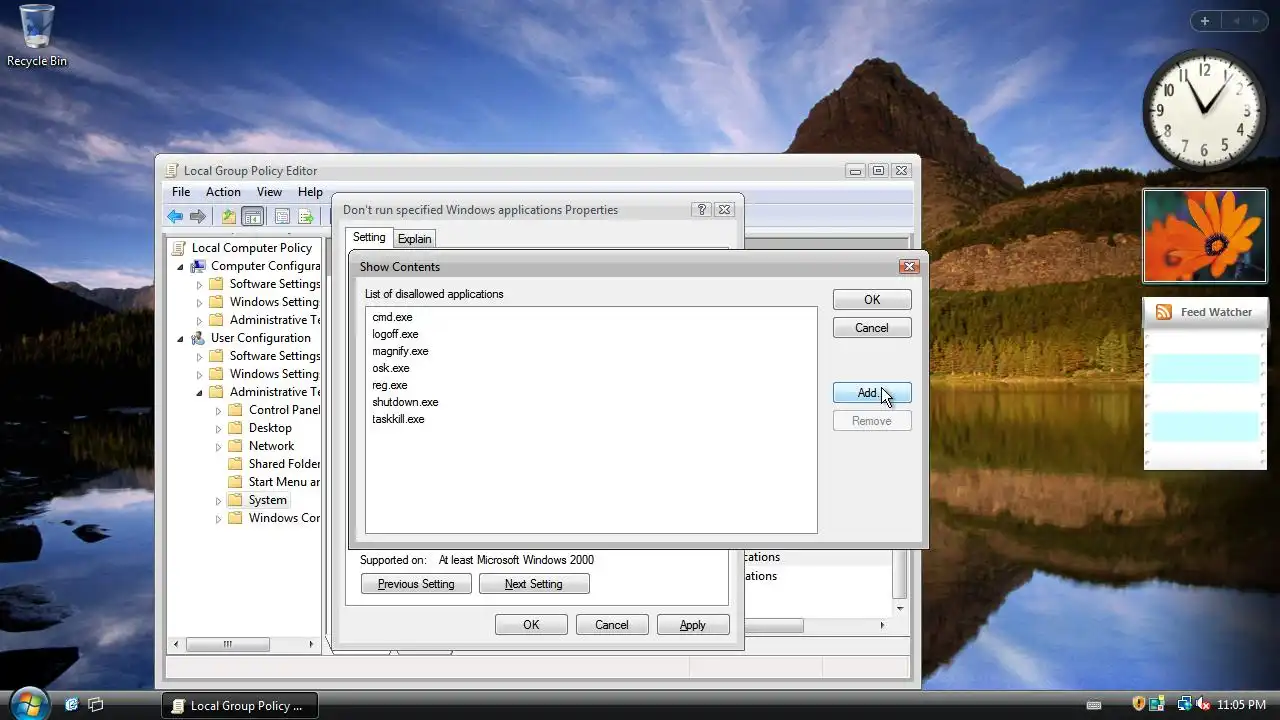Open the Help menu
Viewport: 1280px width, 720px height.
[x=310, y=192]
